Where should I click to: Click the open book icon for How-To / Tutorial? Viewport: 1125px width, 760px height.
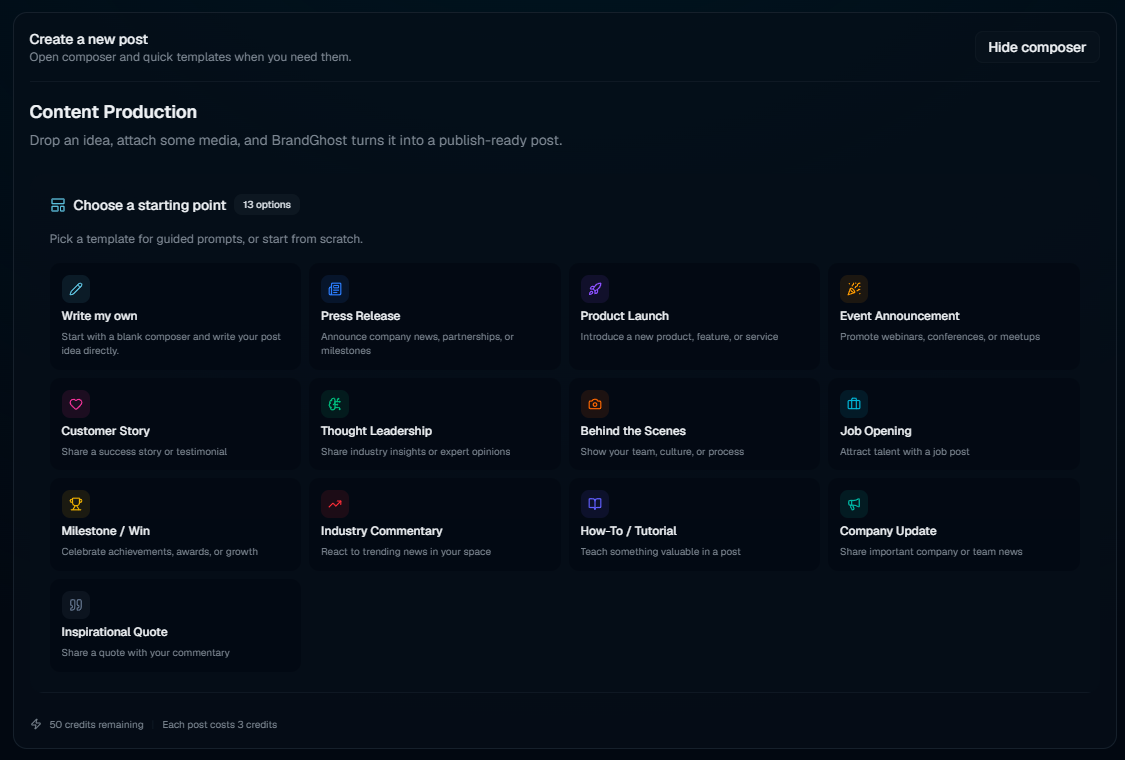coord(595,505)
